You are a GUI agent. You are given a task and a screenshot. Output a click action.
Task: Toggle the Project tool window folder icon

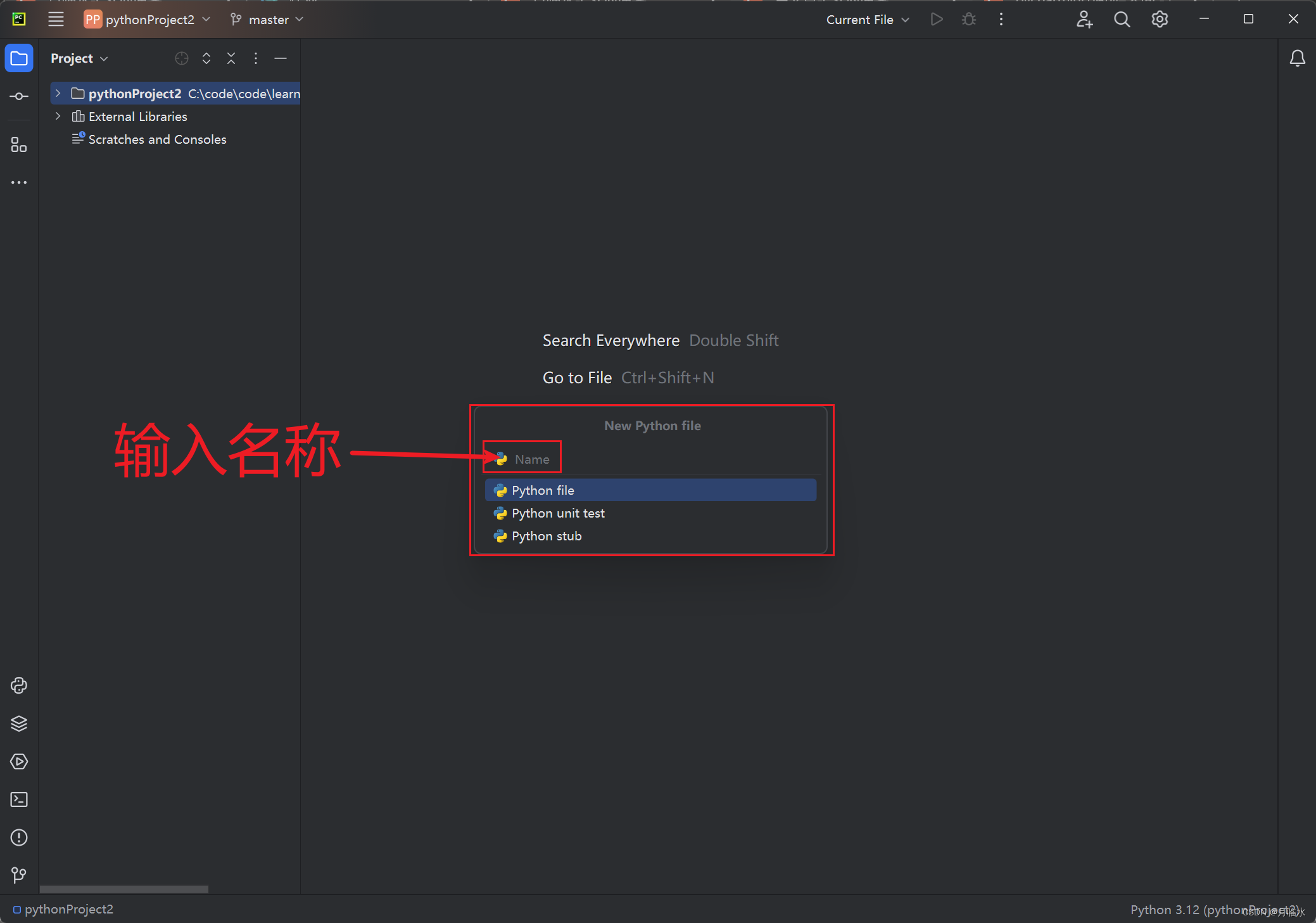(19, 58)
